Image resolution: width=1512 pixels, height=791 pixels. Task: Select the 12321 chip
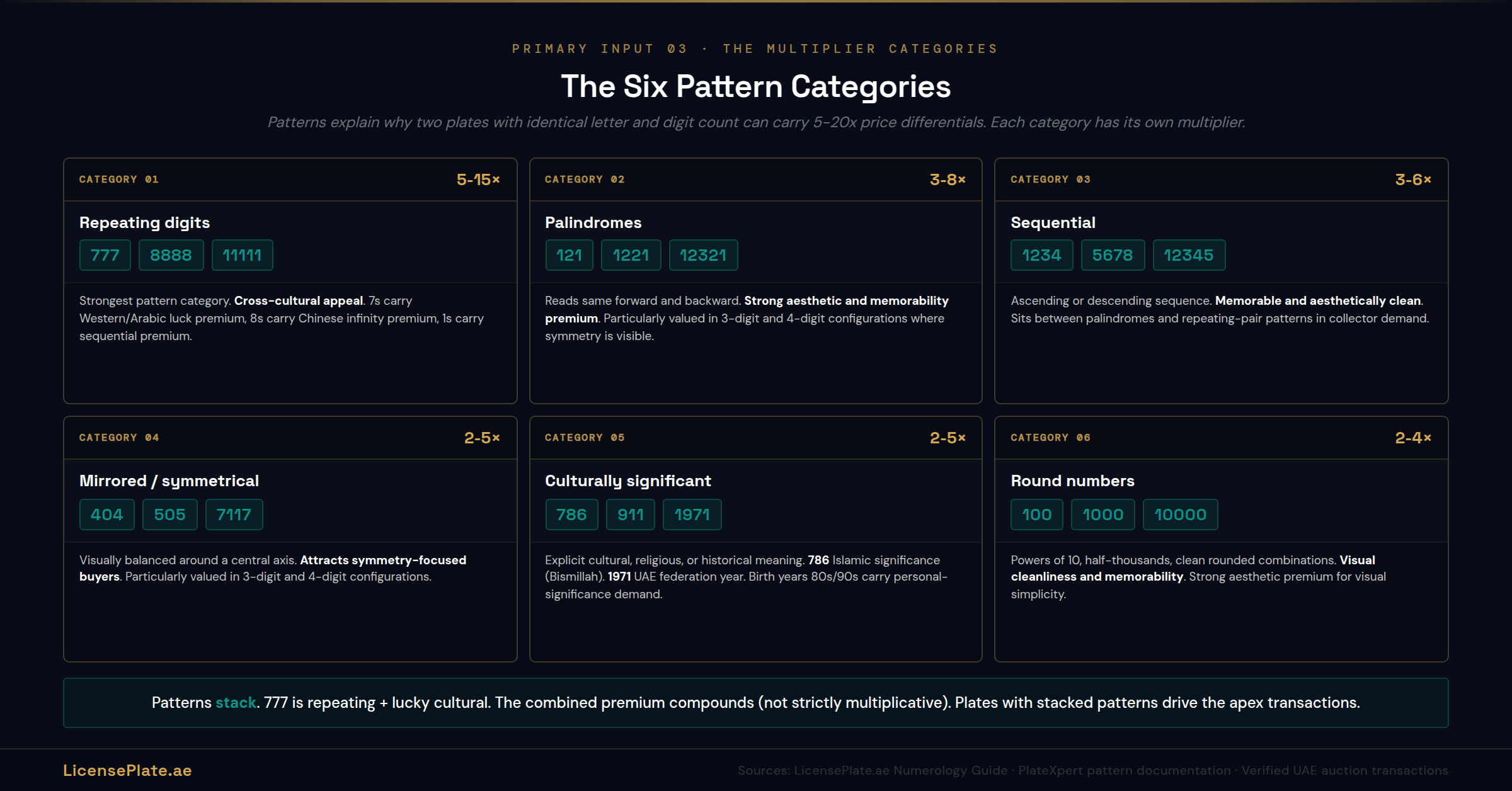tap(703, 255)
